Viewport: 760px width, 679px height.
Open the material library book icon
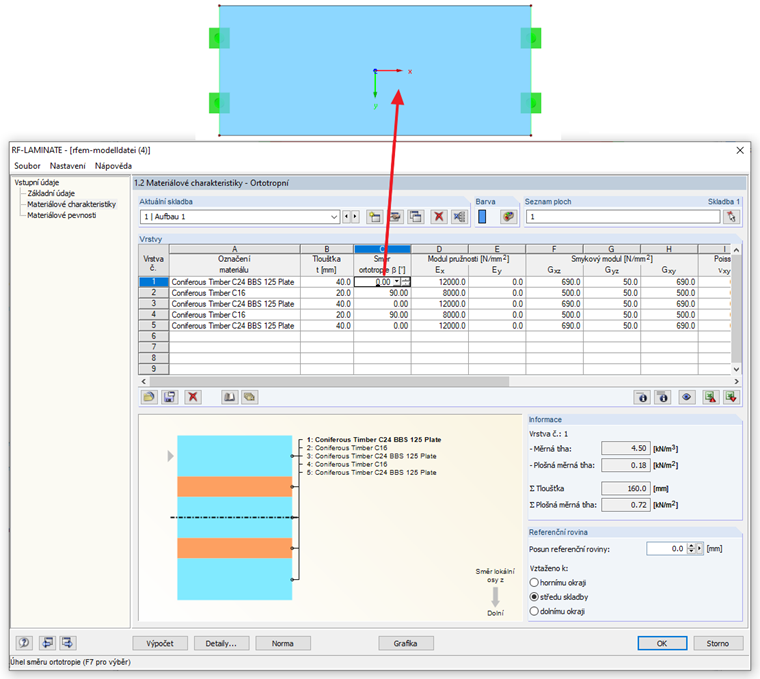click(x=229, y=397)
